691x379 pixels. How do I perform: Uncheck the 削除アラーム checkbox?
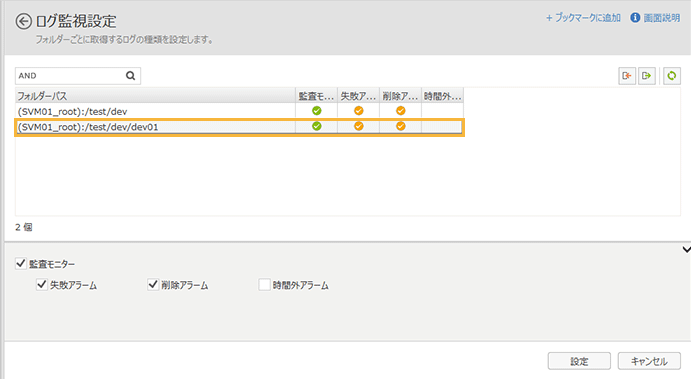(153, 284)
